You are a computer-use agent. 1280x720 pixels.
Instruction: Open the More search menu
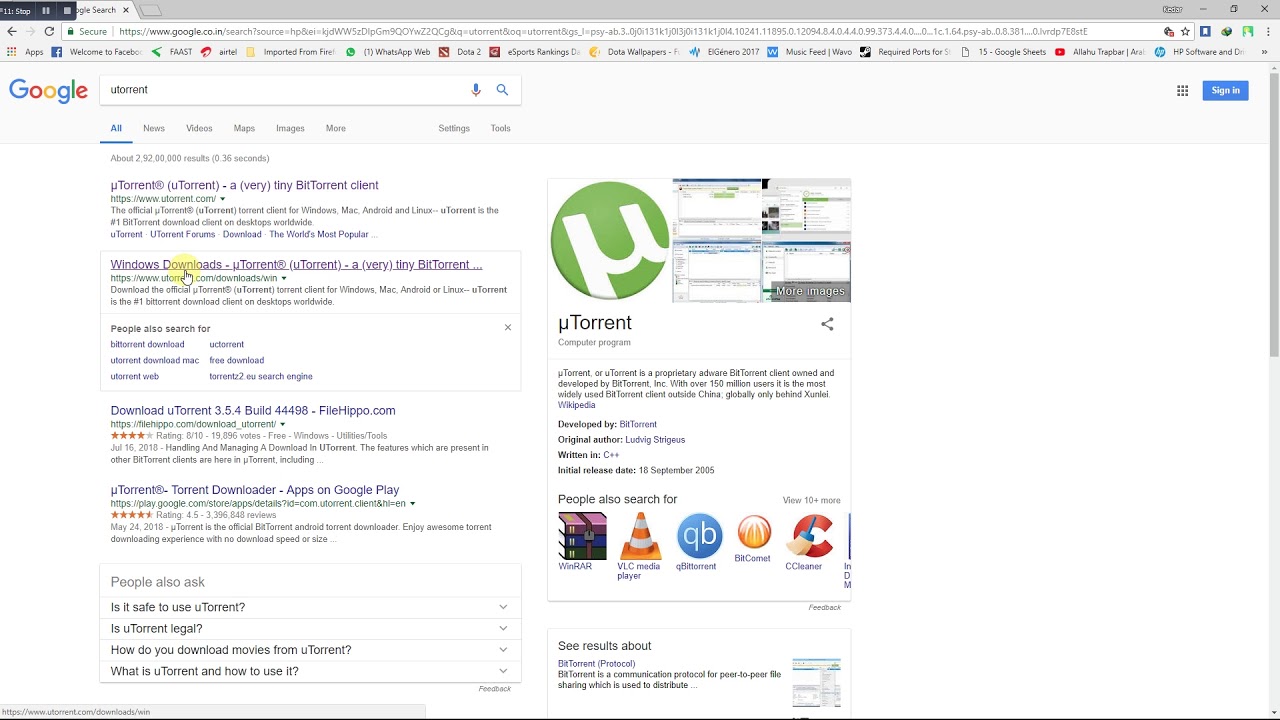335,128
